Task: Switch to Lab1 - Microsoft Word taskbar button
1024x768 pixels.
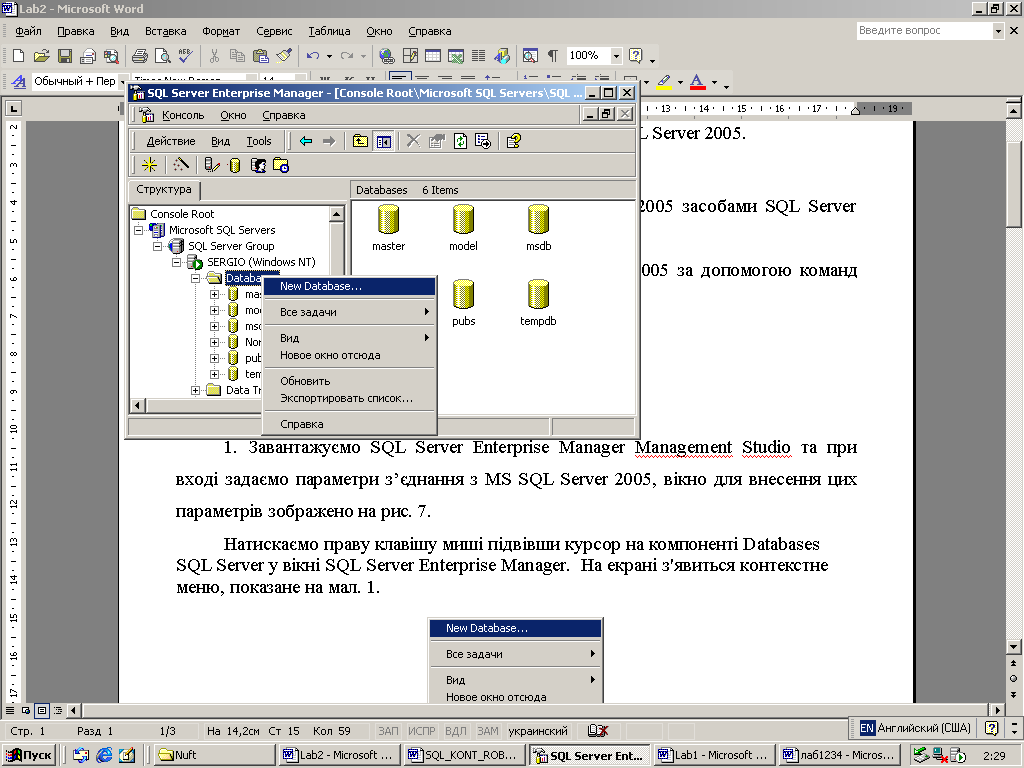Action: tap(714, 756)
